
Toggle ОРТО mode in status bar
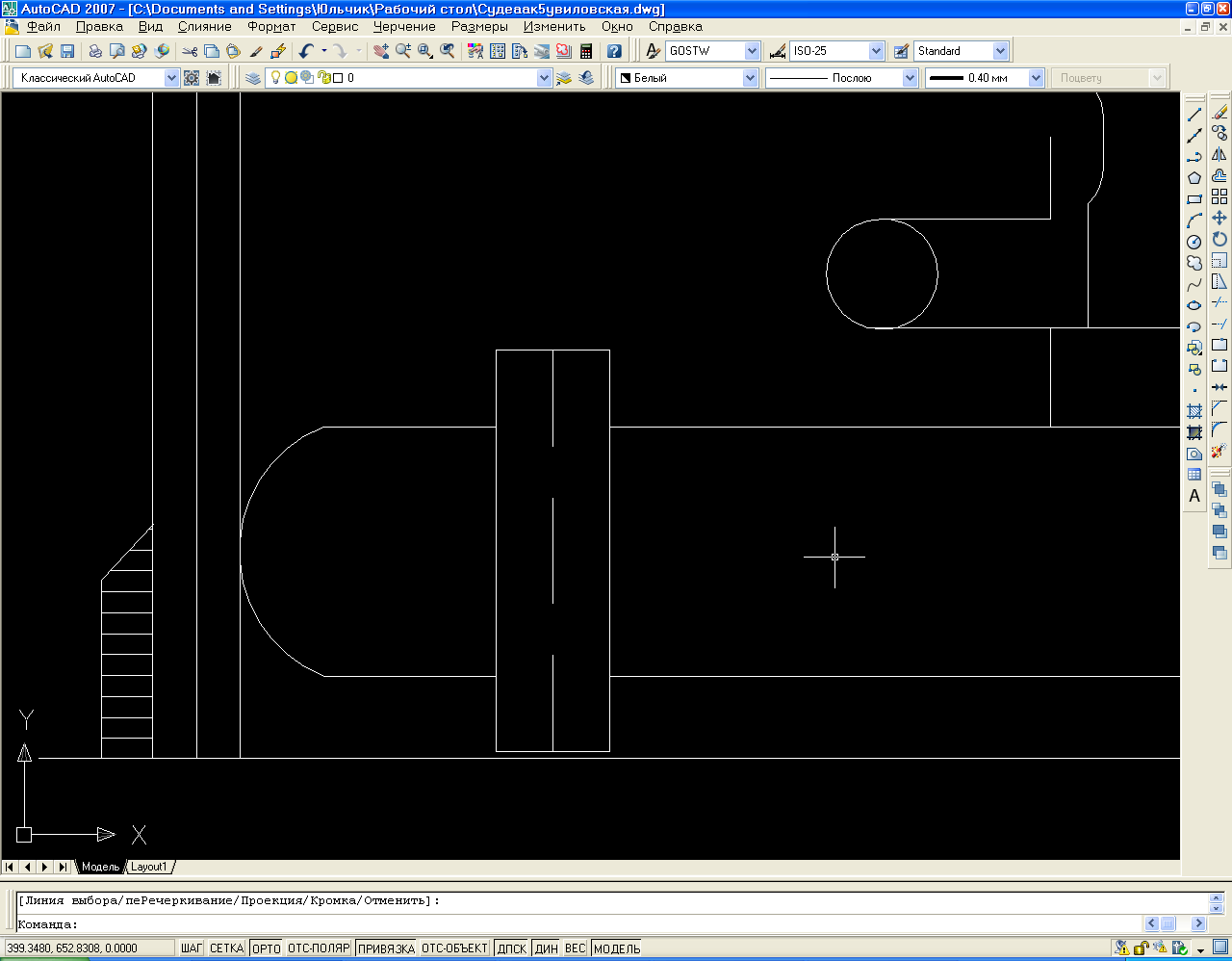click(267, 948)
